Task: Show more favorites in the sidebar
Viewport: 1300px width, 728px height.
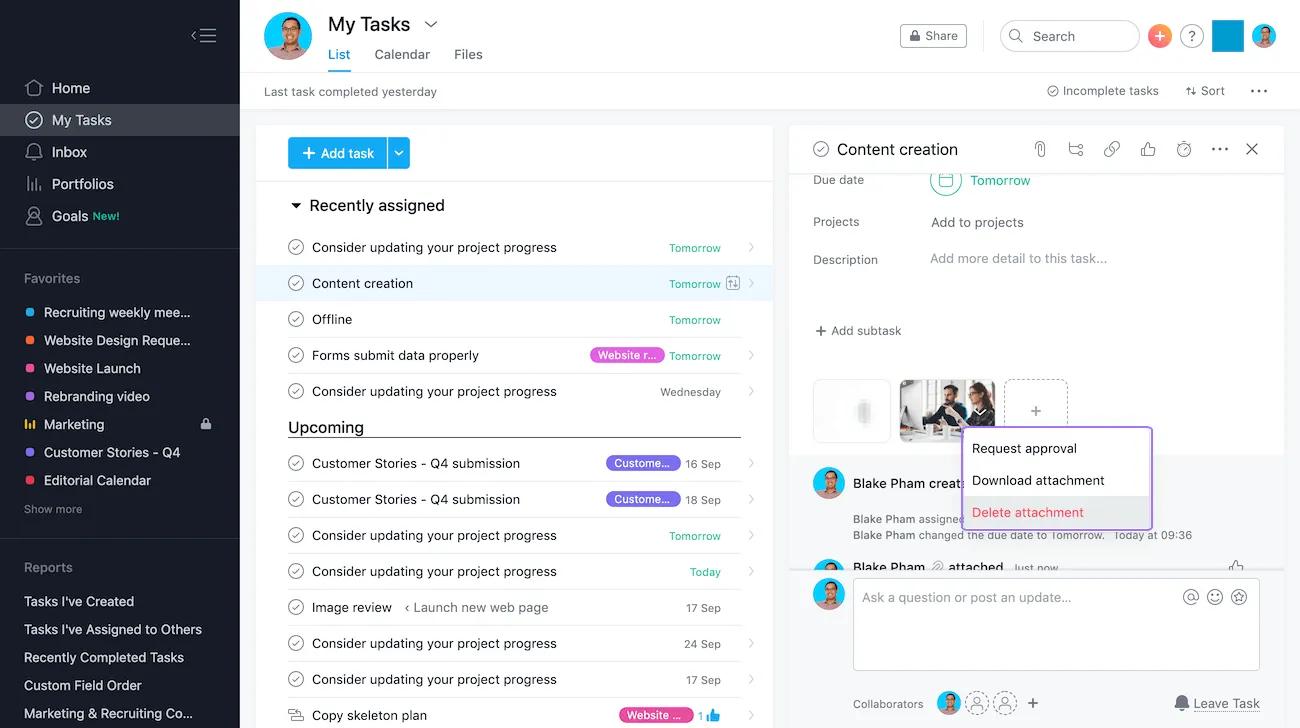Action: [x=52, y=508]
